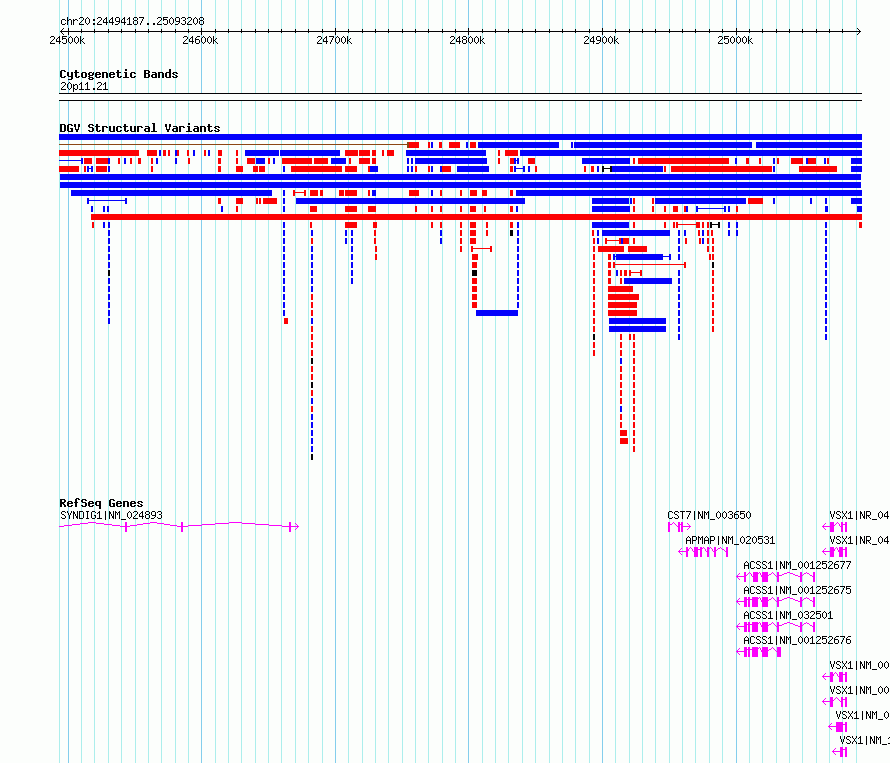Open the ACSS1|NM_001252675 transcript label
The image size is (890, 763).
pos(797,590)
